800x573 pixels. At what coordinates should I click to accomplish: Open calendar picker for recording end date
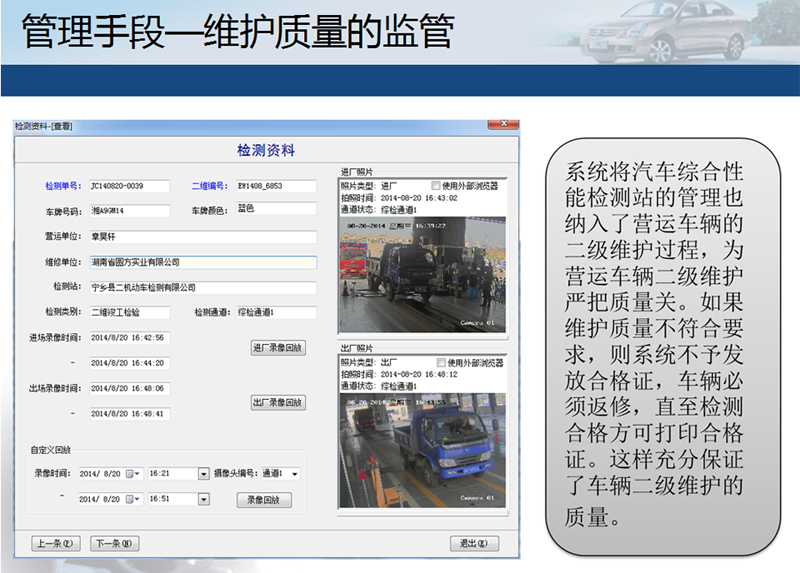coord(134,499)
